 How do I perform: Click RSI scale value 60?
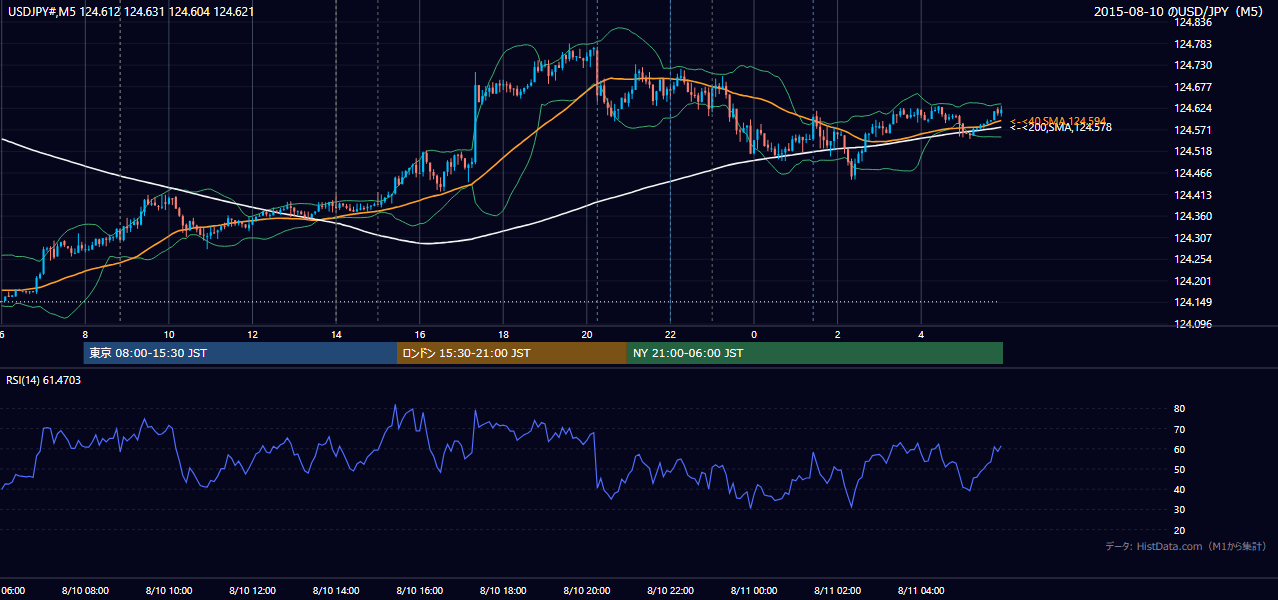[1179, 449]
